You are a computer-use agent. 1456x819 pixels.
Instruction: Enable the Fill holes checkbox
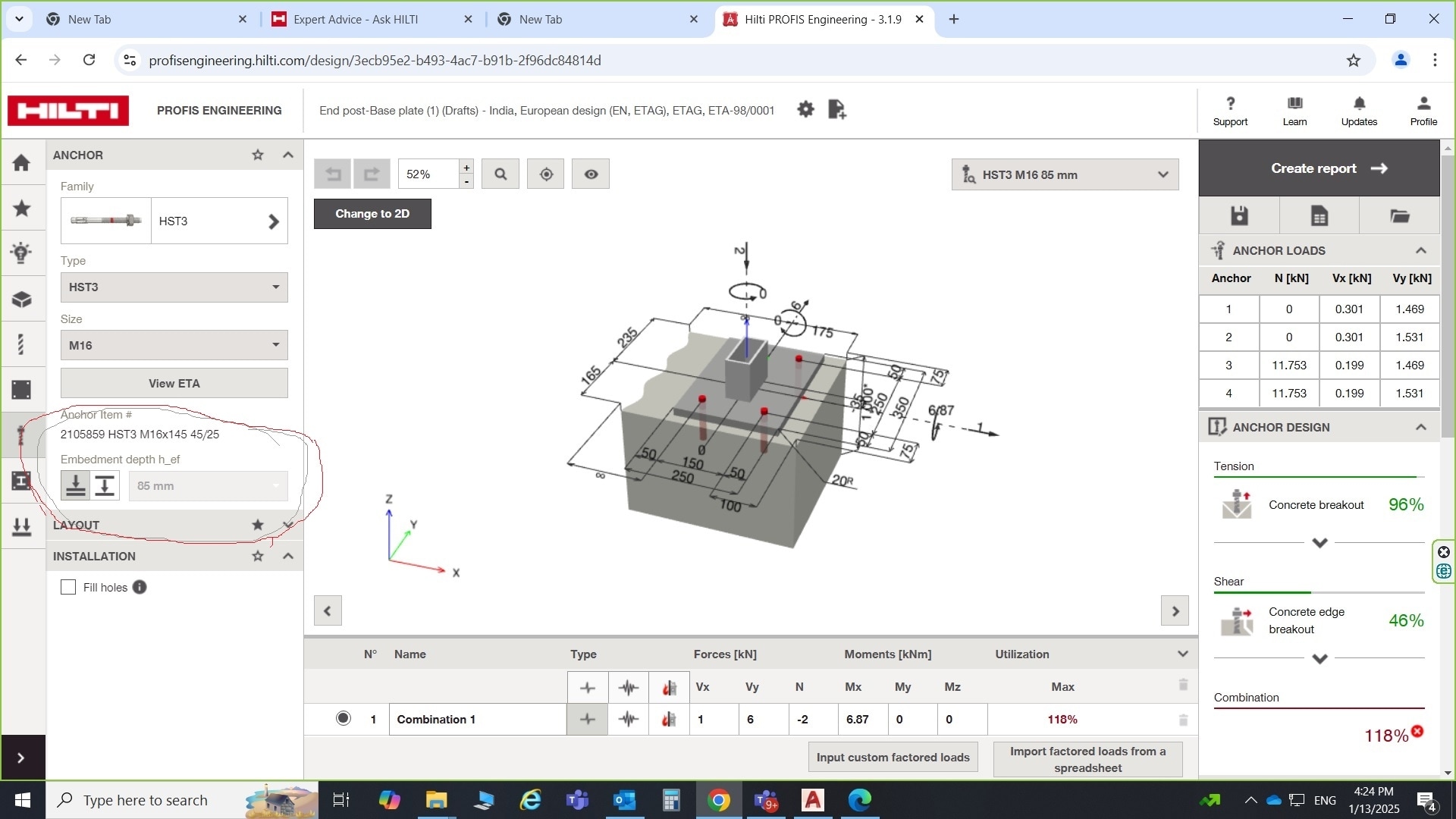[x=68, y=587]
